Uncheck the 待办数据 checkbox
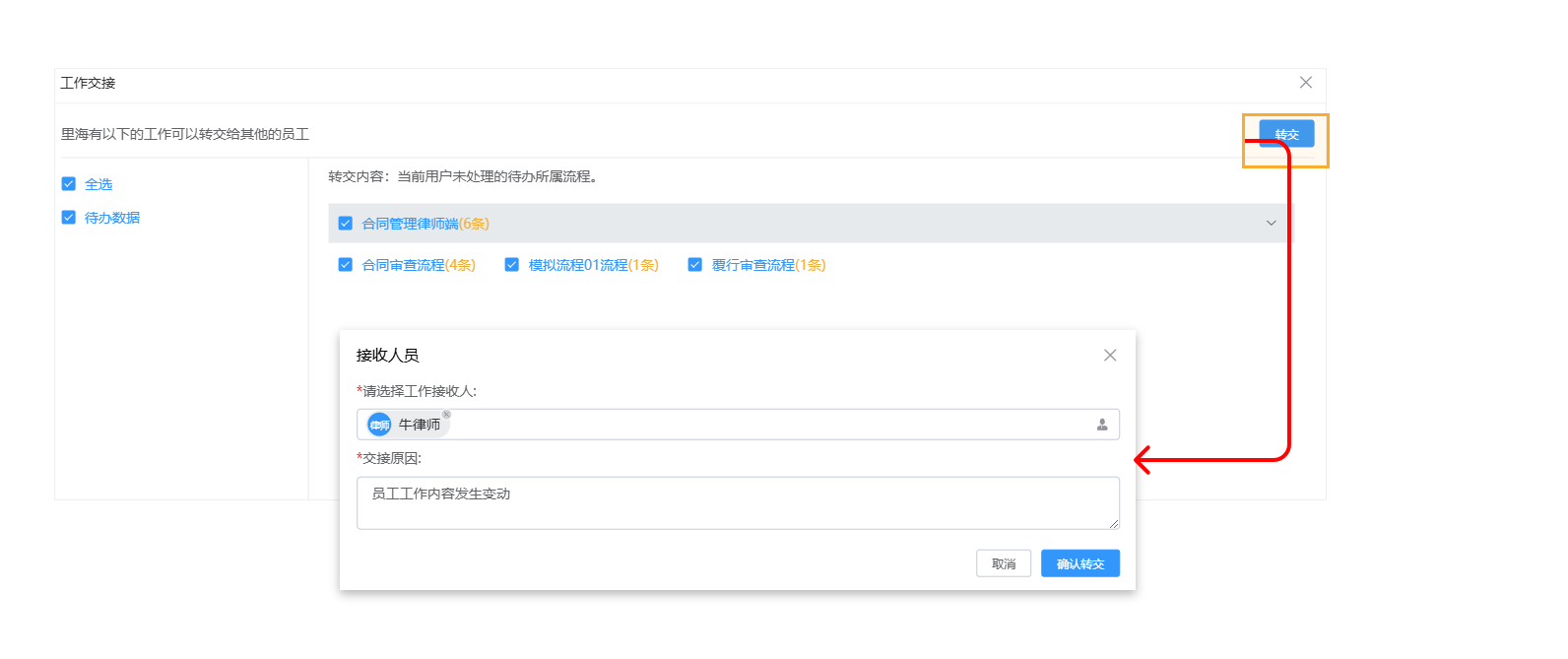The image size is (1568, 659). click(x=69, y=218)
